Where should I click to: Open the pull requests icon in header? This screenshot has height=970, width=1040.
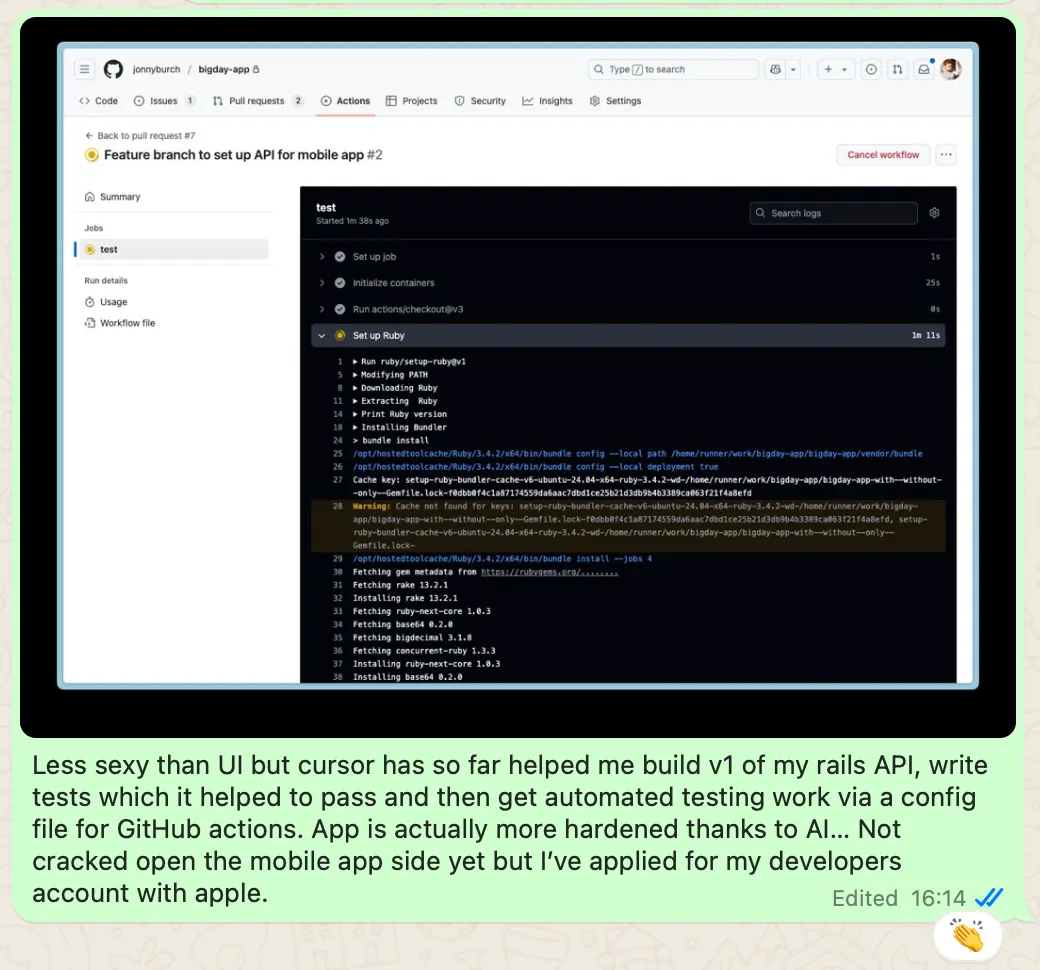[897, 70]
